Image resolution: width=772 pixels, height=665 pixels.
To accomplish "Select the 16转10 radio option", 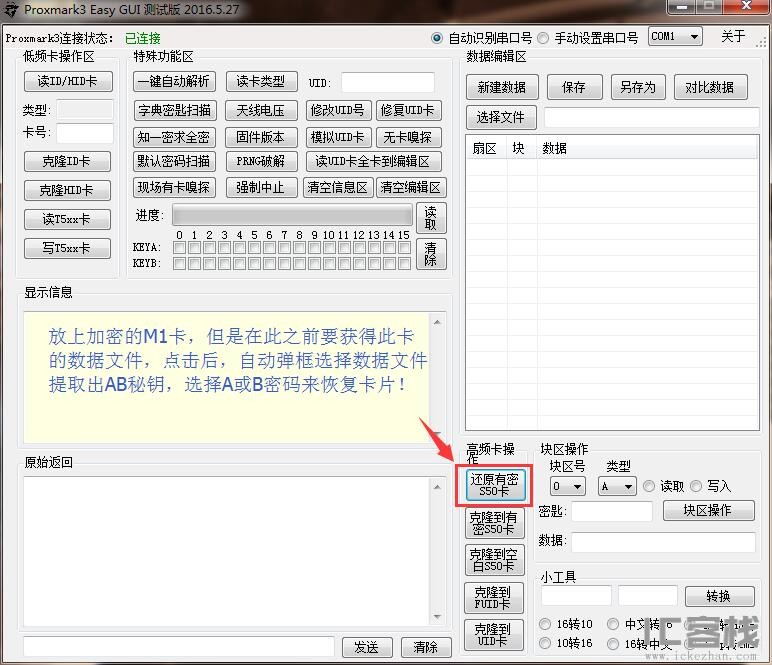I will pyautogui.click(x=545, y=624).
